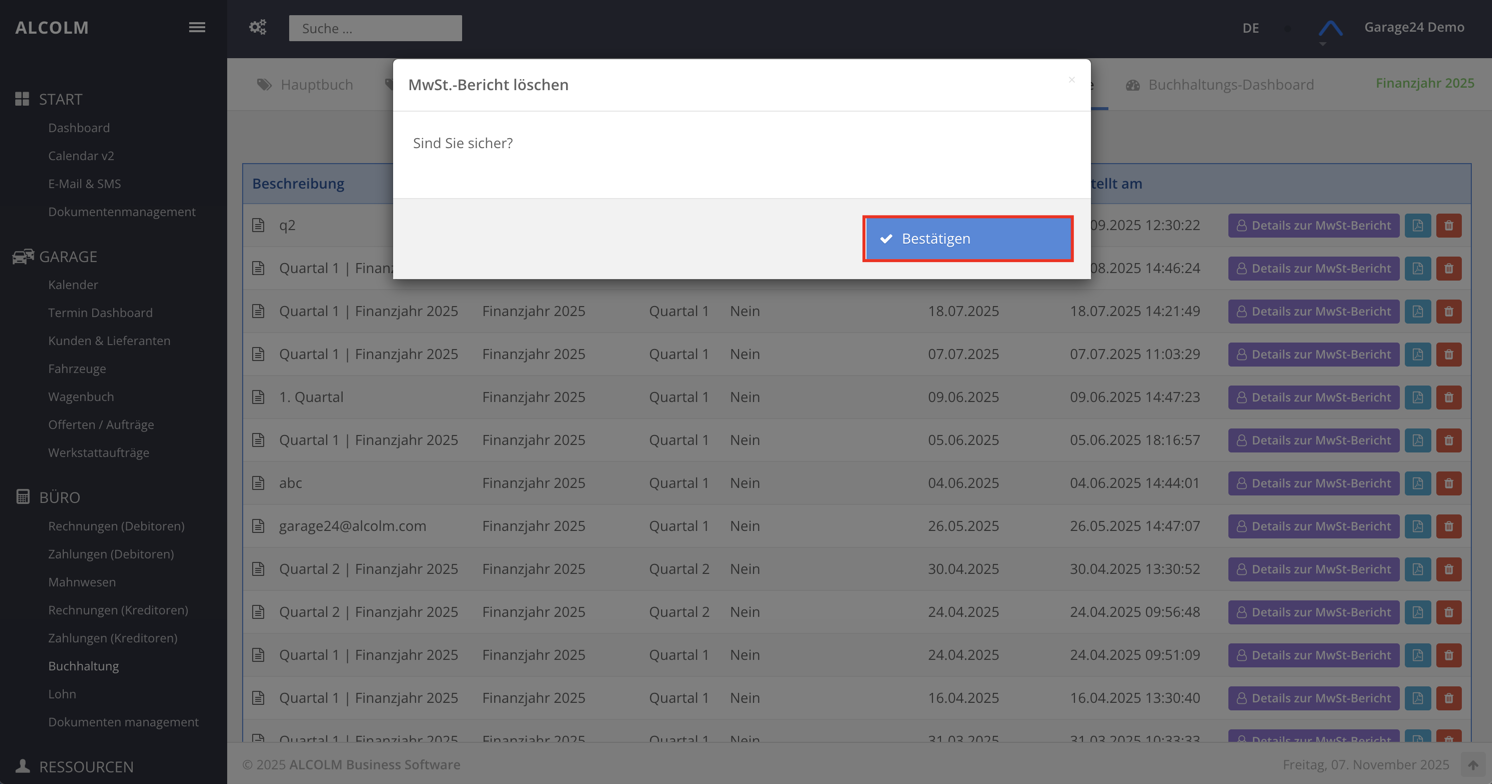This screenshot has width=1492, height=784.
Task: Click trash icon for 1. Quartal row
Action: coord(1448,397)
